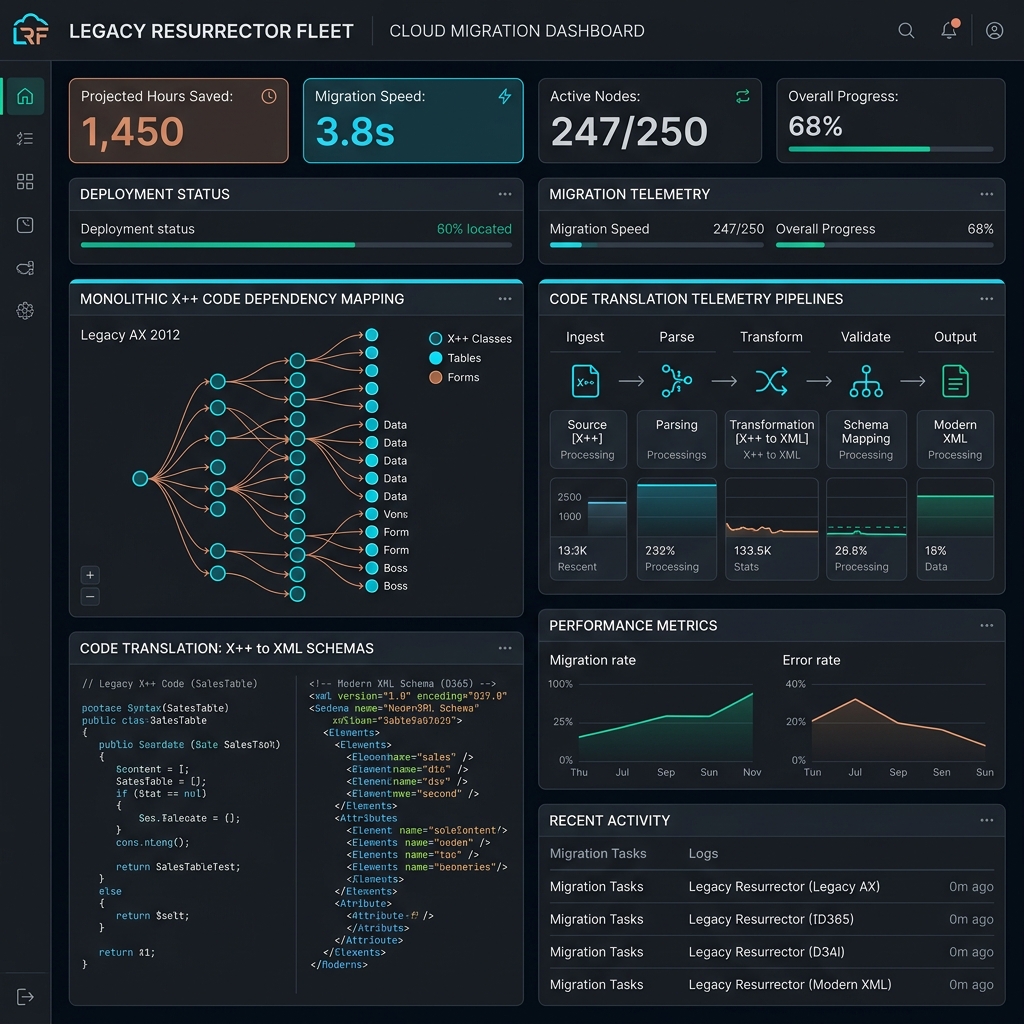Viewport: 1024px width, 1024px height.
Task: Click refresh icon on Active Nodes card
Action: 743,97
